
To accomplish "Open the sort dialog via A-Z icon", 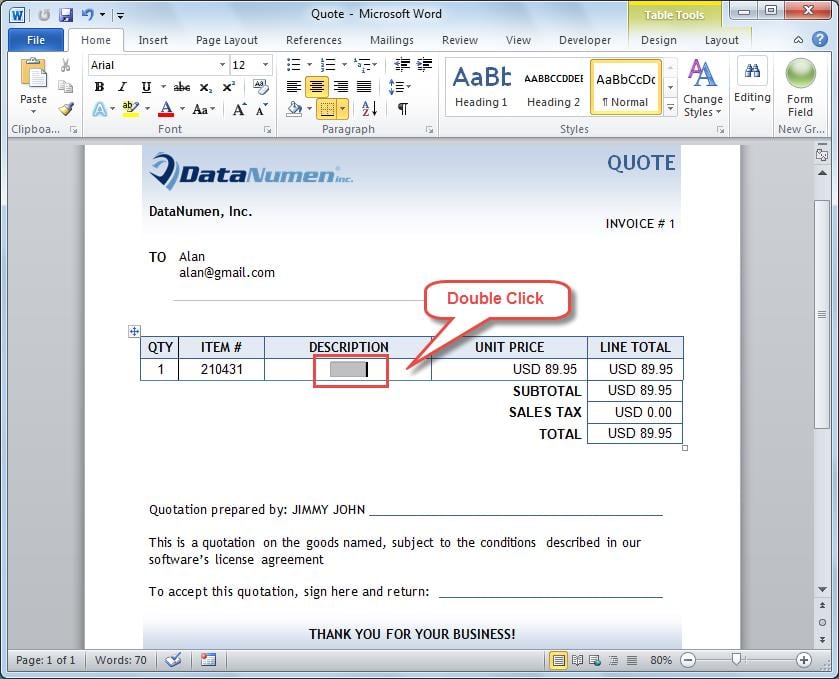I will 368,108.
